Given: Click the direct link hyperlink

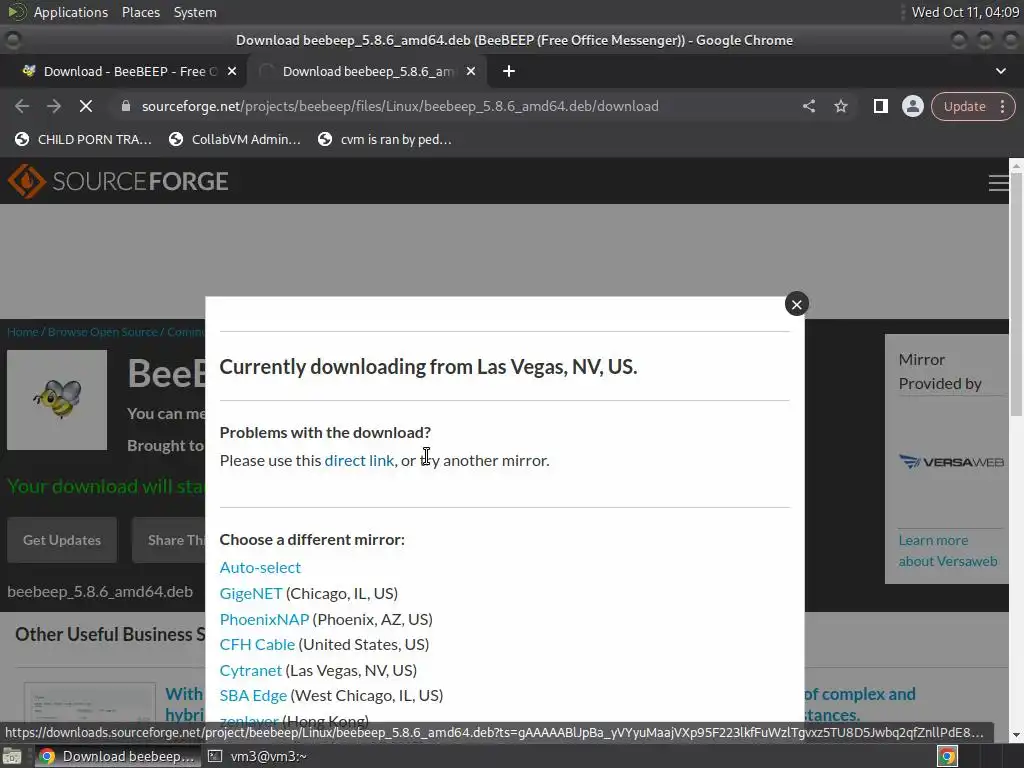Looking at the screenshot, I should [x=359, y=460].
